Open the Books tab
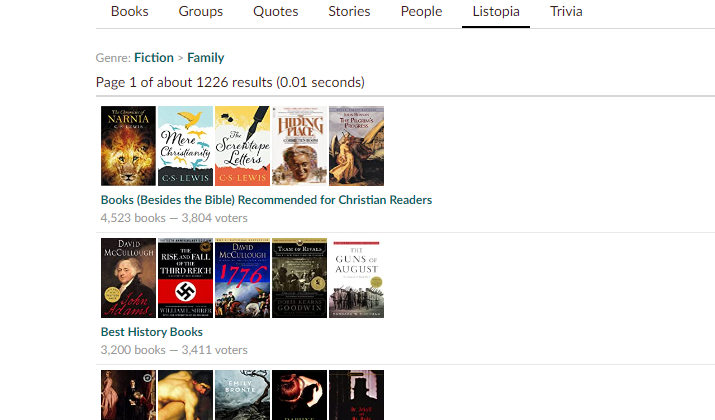This screenshot has width=715, height=420. (130, 11)
